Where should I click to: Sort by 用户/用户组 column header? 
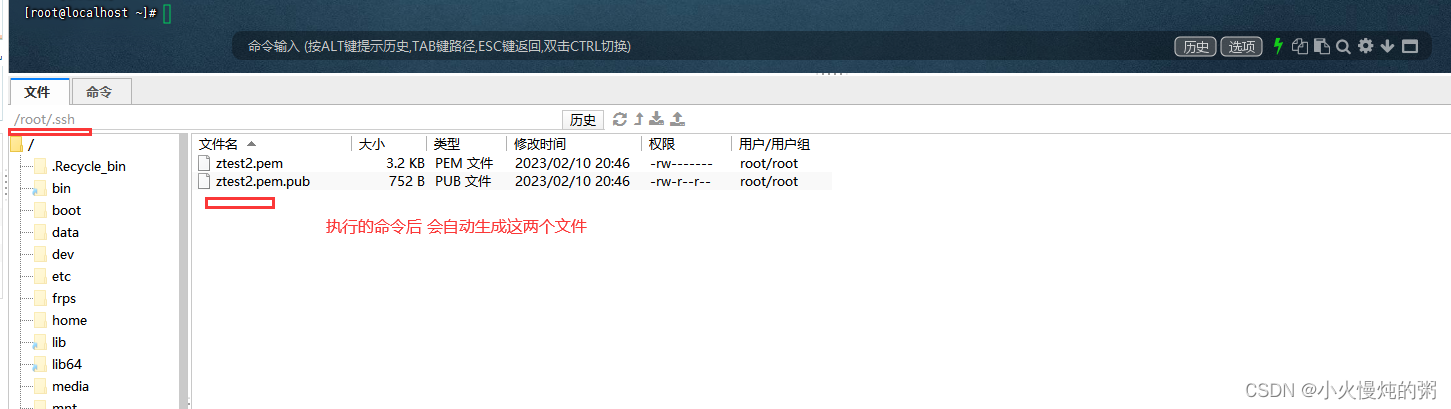pyautogui.click(x=781, y=144)
